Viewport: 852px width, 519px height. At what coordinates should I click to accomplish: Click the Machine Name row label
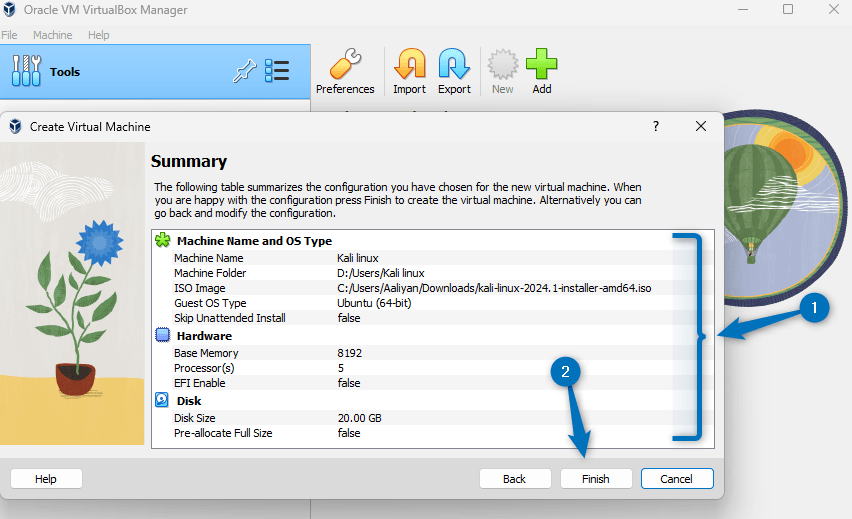click(x=209, y=258)
